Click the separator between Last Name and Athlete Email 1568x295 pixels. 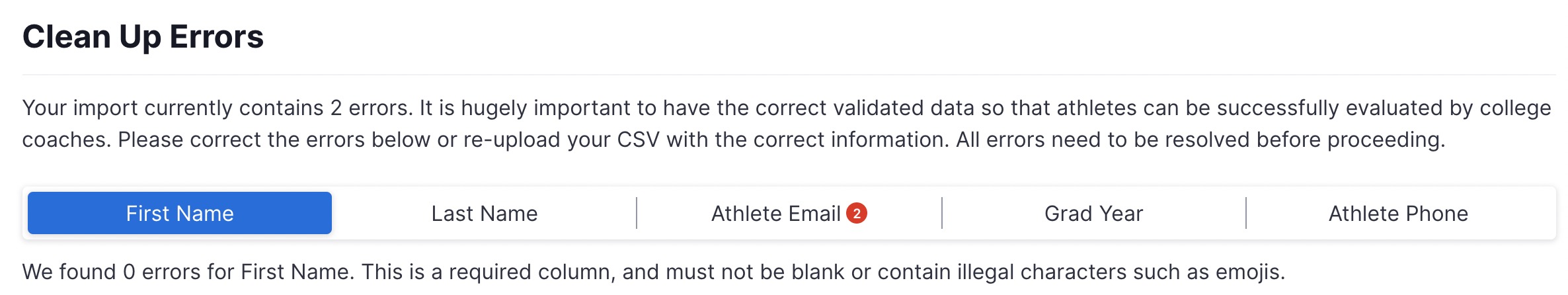click(x=637, y=213)
